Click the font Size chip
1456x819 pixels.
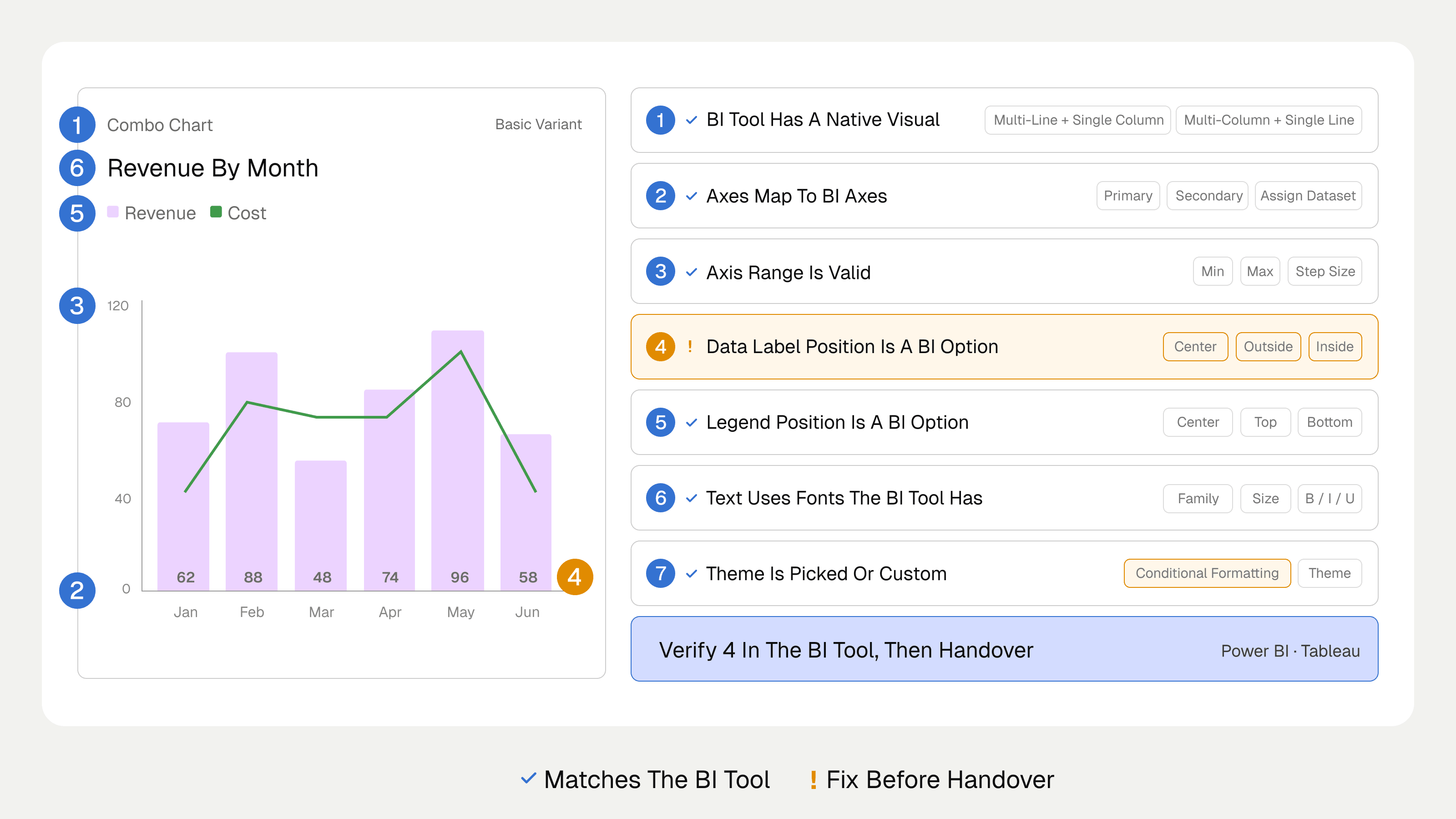[x=1265, y=499]
